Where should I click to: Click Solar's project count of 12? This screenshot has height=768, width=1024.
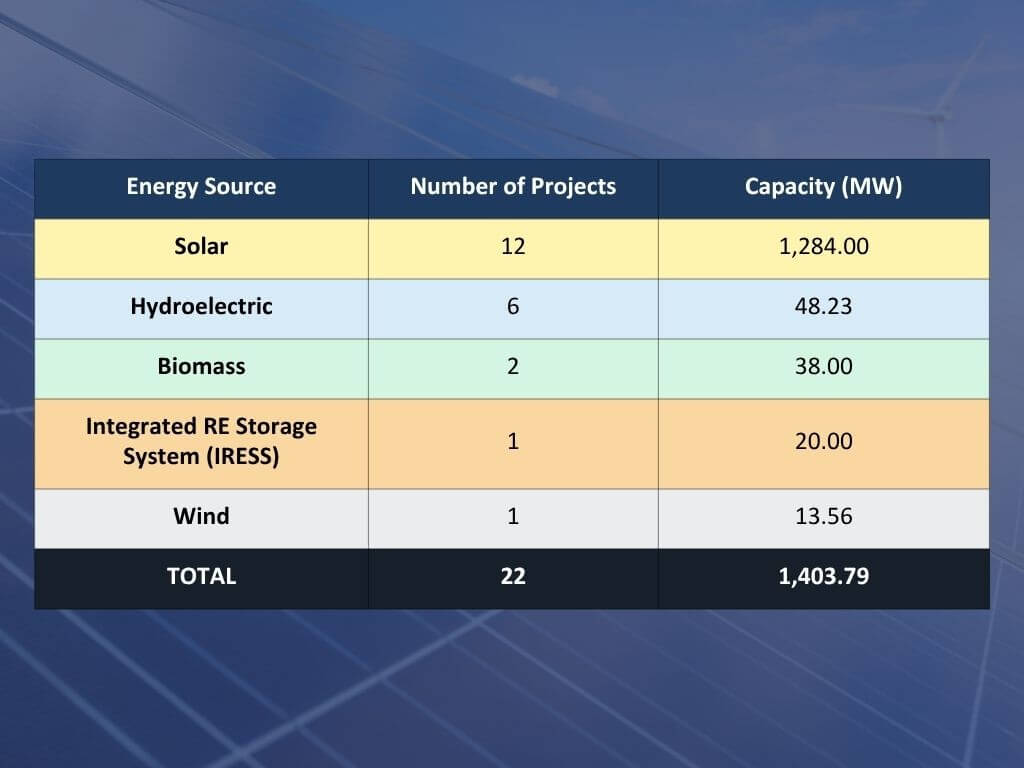coord(513,247)
